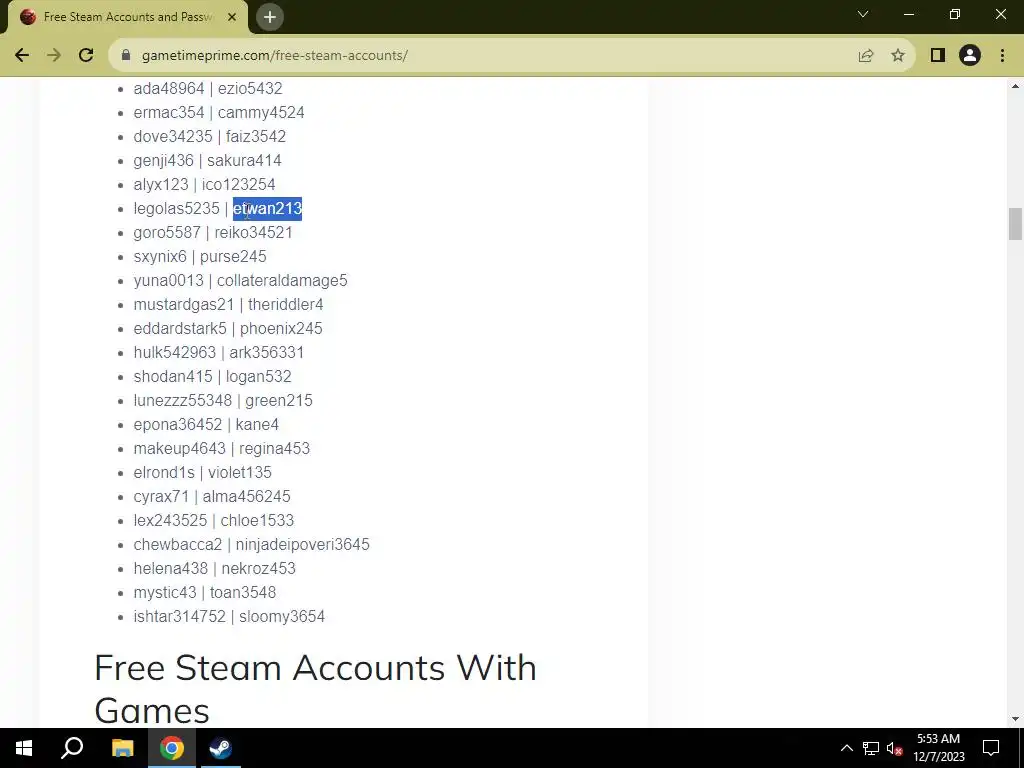Bookmark page with the star icon
Viewport: 1024px width, 768px height.
click(x=898, y=56)
